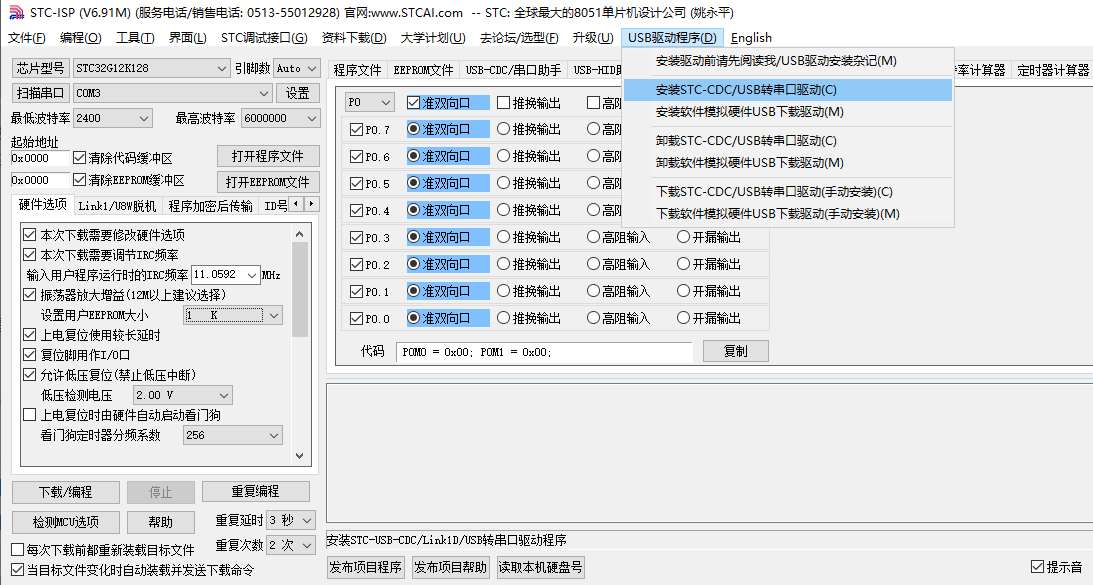Click the STC-ISP application logo icon
The height and width of the screenshot is (585, 1093).
pos(16,13)
